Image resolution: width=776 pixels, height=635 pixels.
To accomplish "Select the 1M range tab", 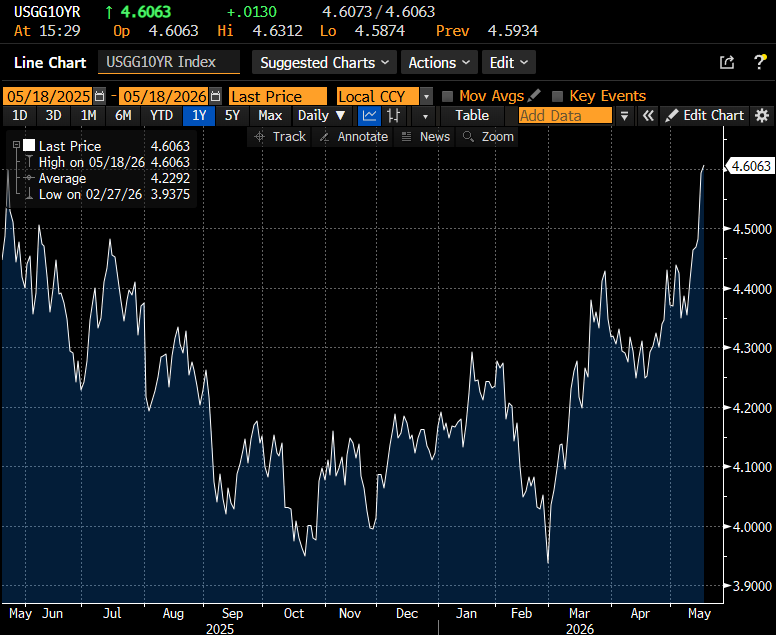I will coord(89,116).
